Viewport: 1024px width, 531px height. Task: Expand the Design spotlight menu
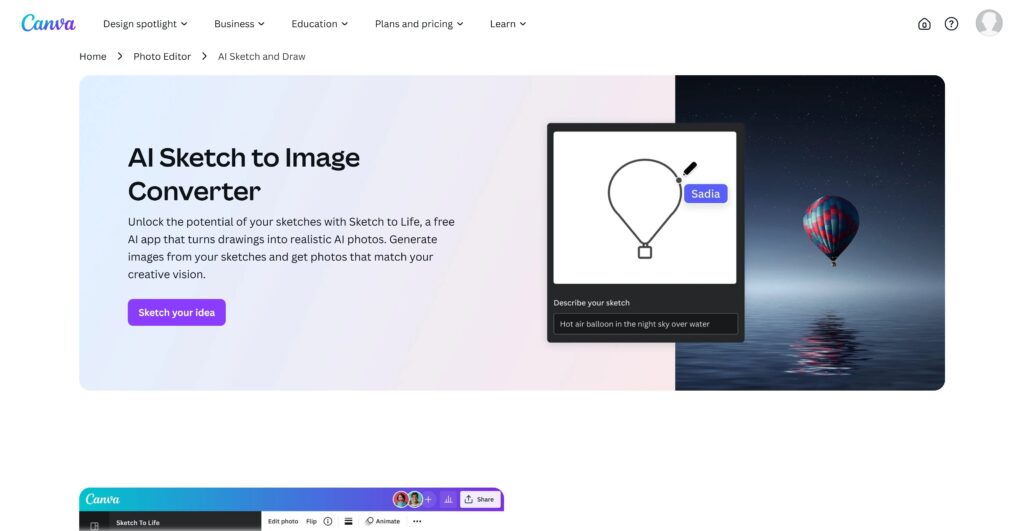pos(145,24)
